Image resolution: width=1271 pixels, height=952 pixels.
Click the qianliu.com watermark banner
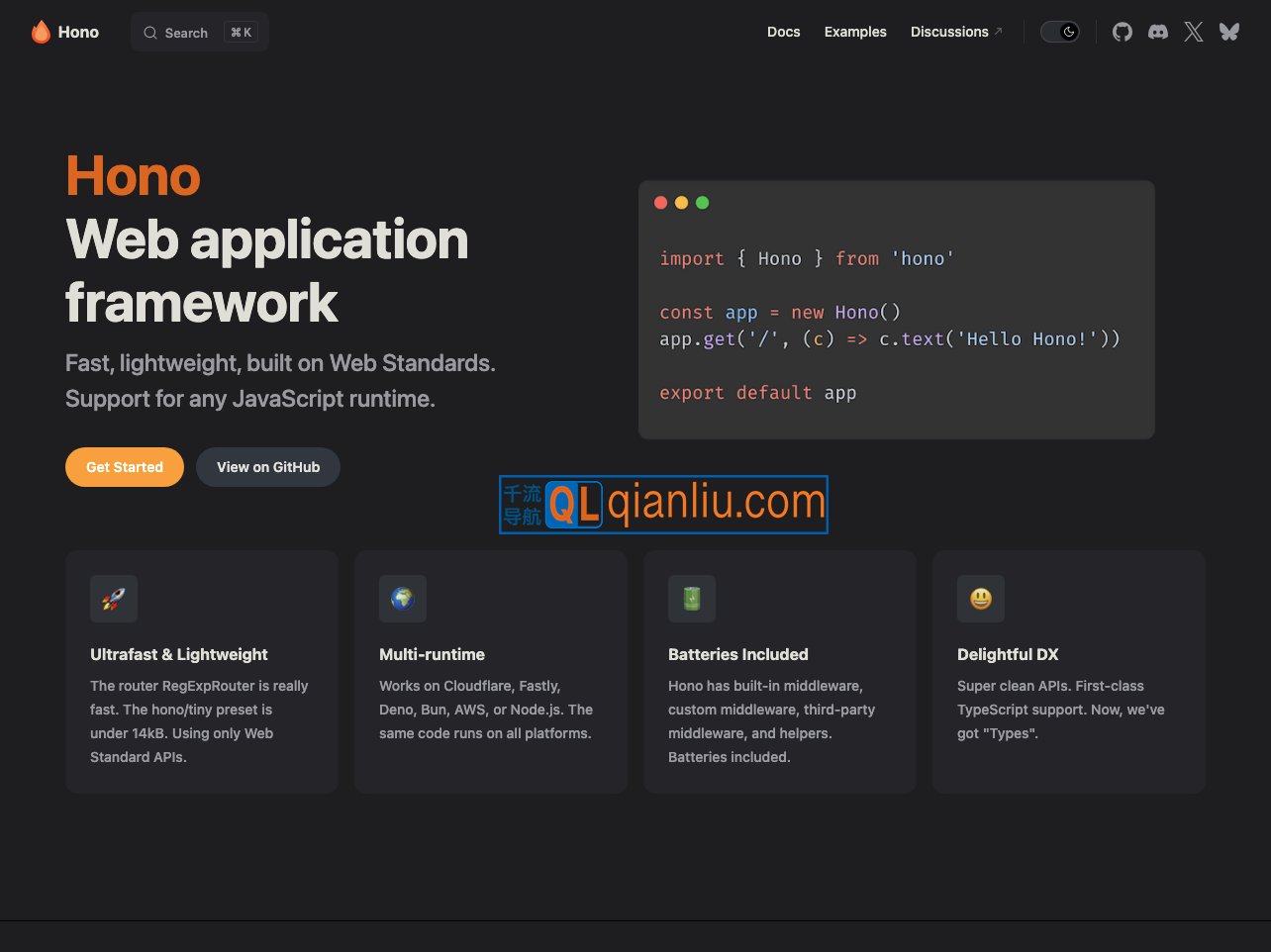click(x=663, y=505)
